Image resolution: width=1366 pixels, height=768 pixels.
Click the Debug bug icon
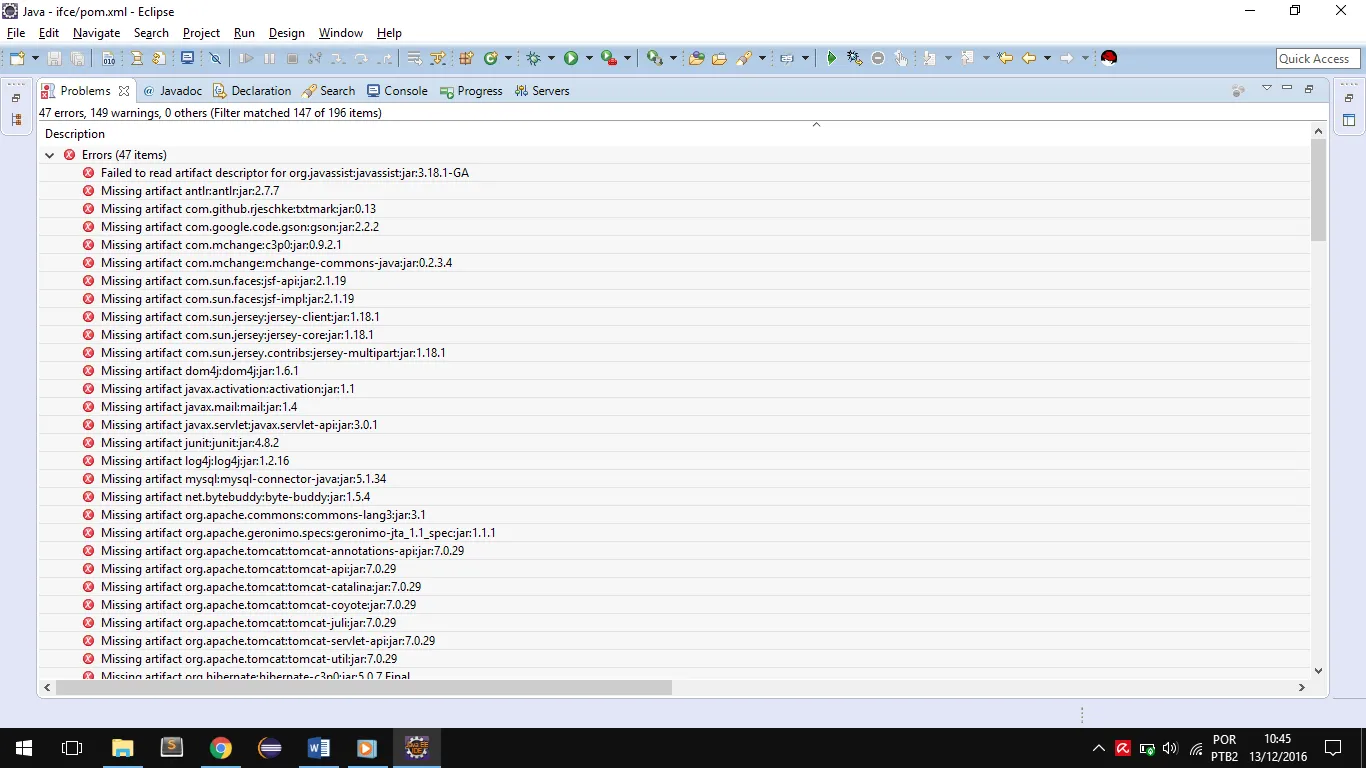click(534, 58)
